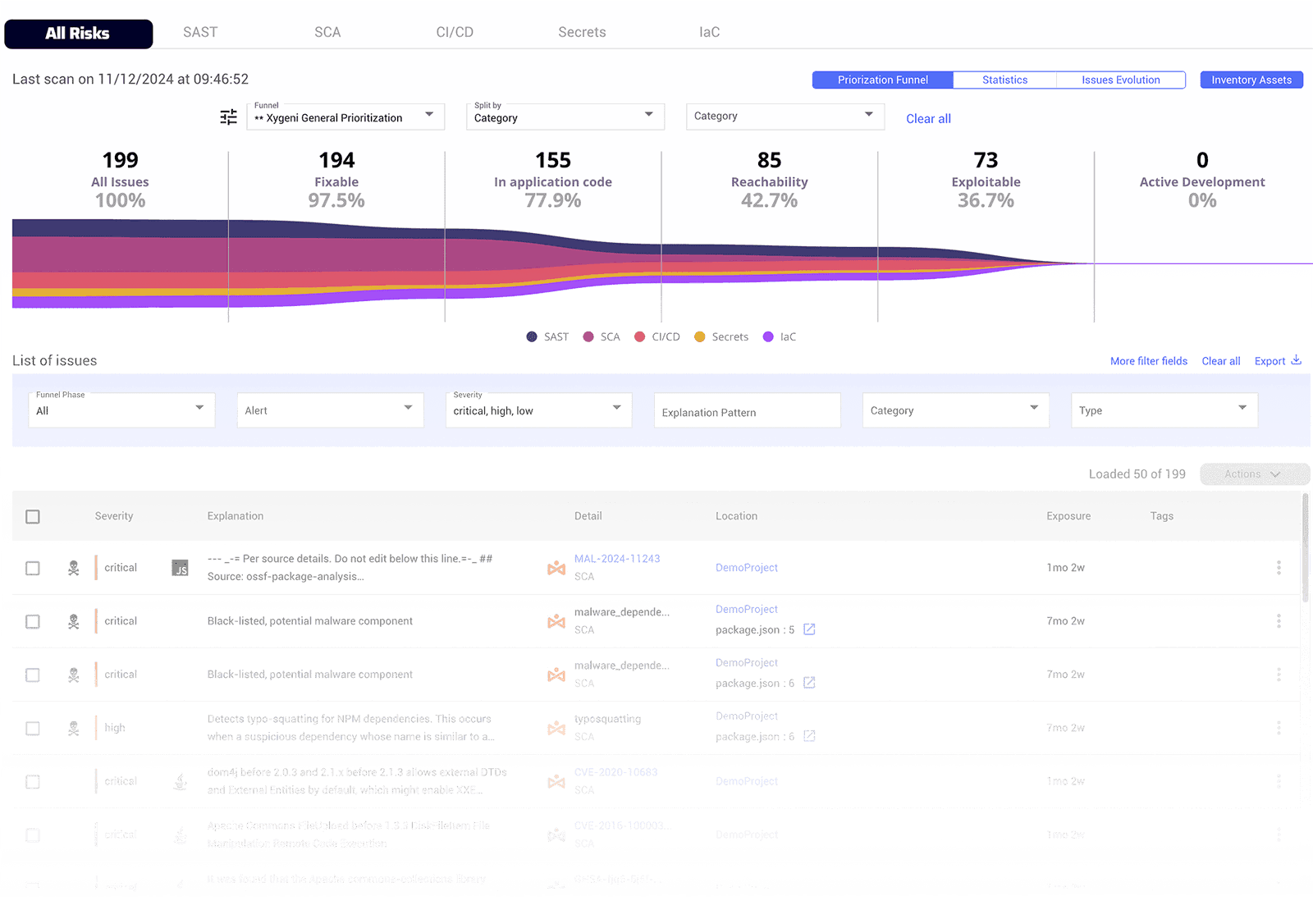This screenshot has height=924, width=1313.
Task: Select the checkbox for the typosquatting issue row
Action: coord(33,729)
